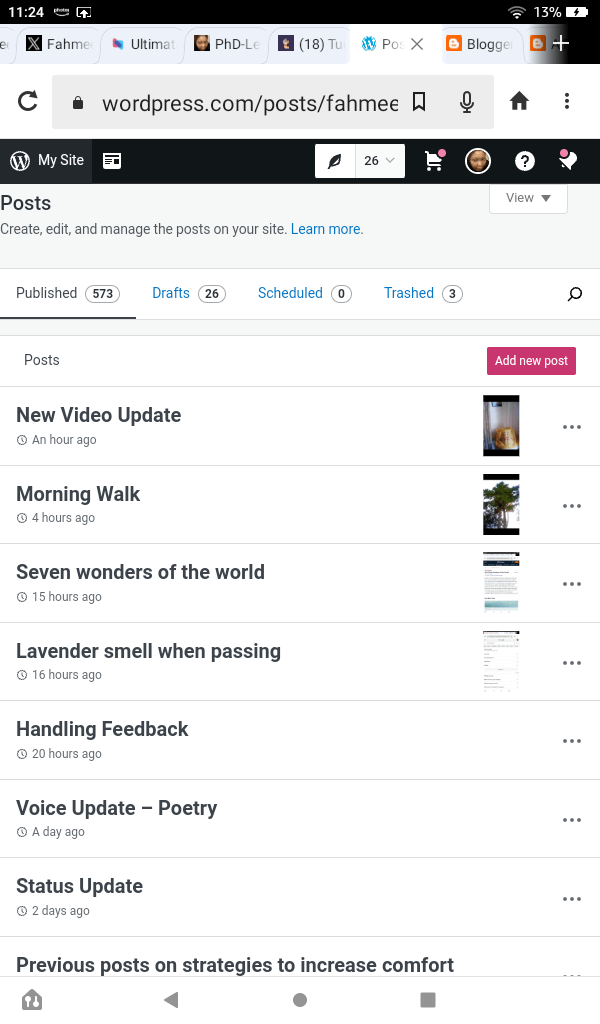Expand the View dropdown
Viewport: 600px width, 1024px height.
[x=528, y=198]
